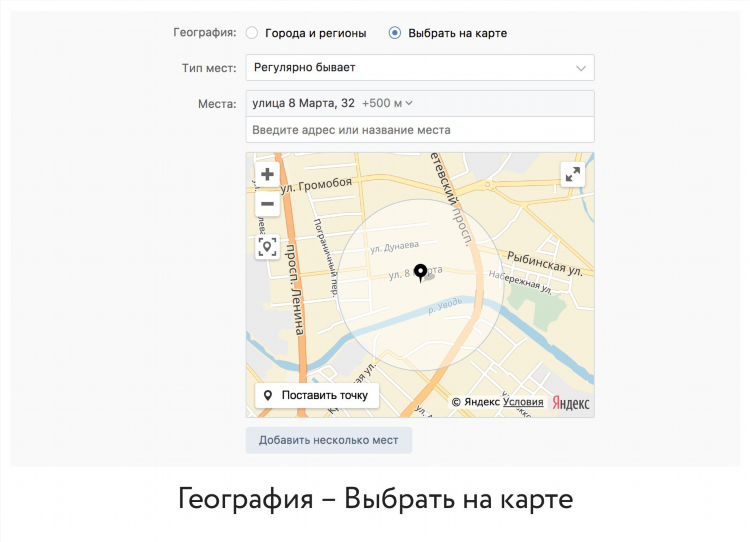Zoom in the map with plus icon
The image size is (750, 542).
(x=267, y=174)
